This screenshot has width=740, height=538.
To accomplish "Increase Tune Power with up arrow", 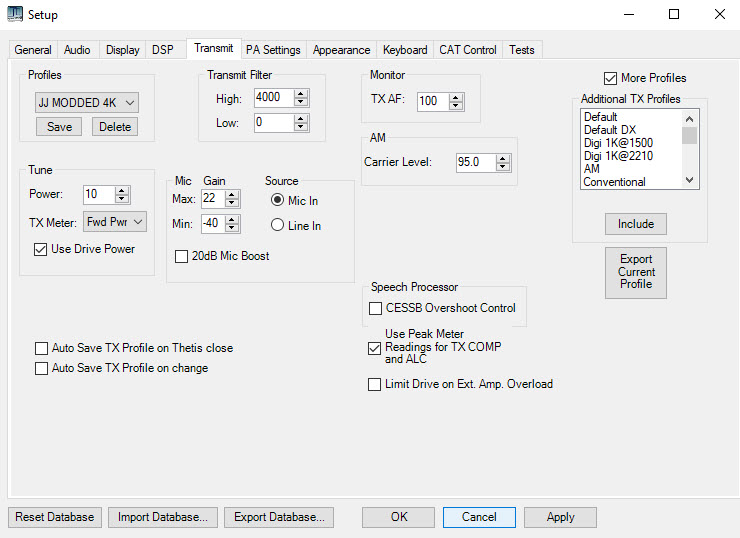I will (122, 191).
